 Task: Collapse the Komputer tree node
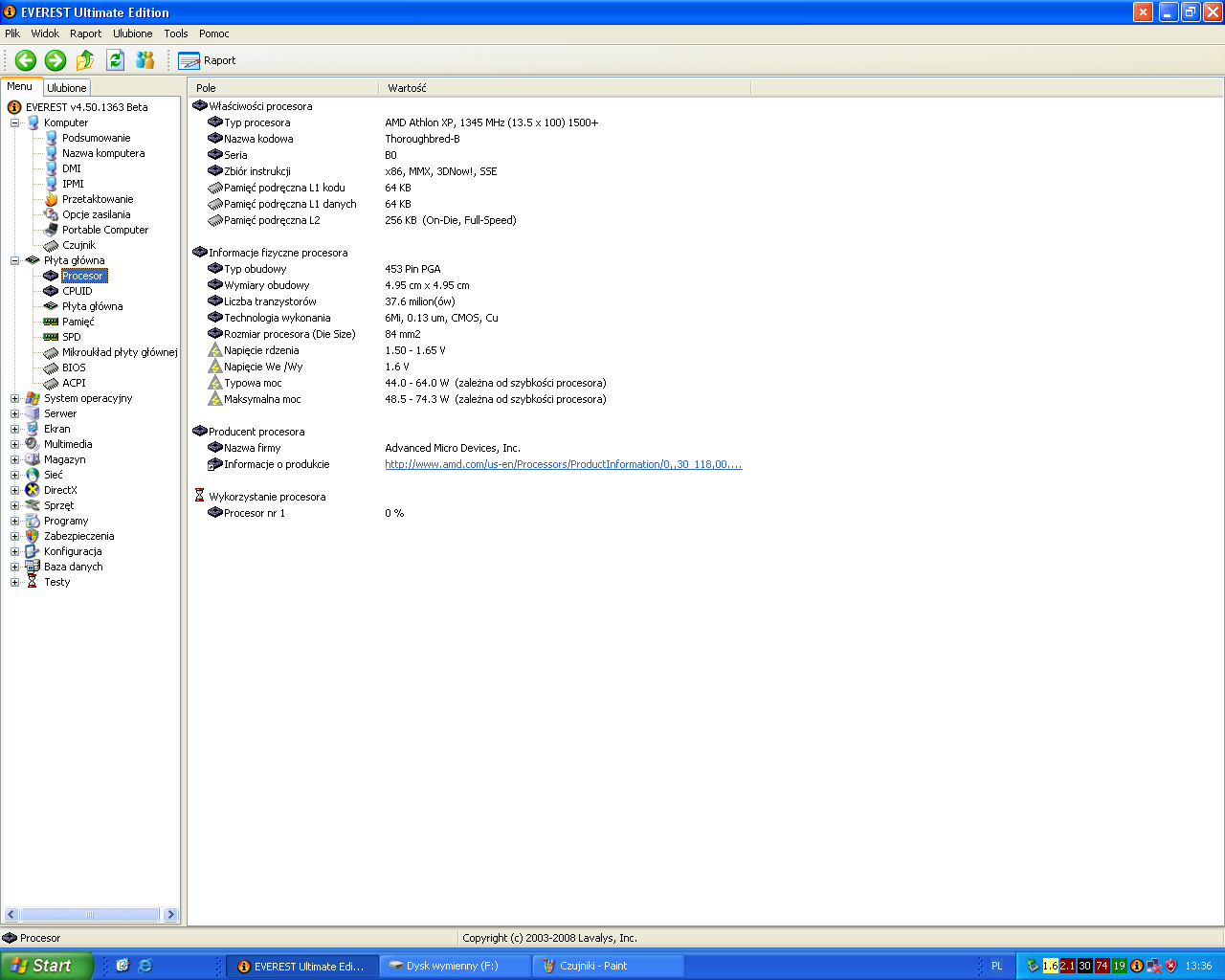(x=14, y=122)
